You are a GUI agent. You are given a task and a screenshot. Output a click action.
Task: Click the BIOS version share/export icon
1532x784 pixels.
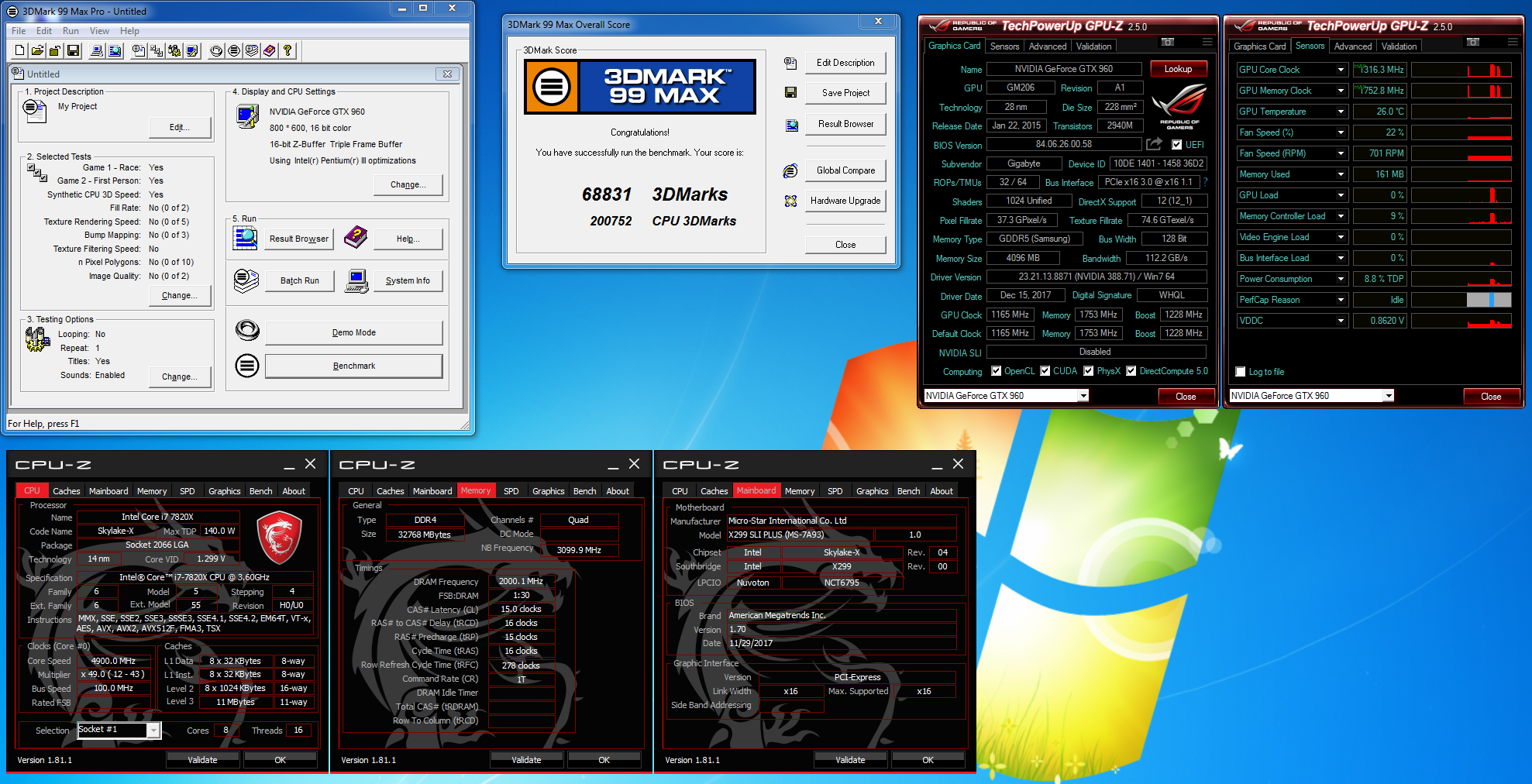pos(1155,144)
